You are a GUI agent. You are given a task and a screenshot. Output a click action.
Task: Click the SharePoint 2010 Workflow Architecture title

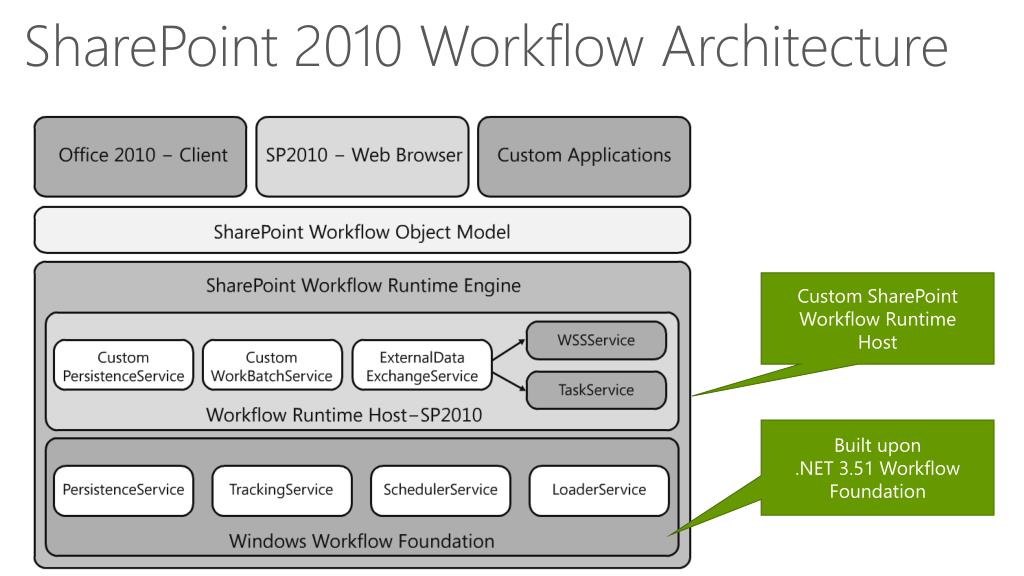click(487, 47)
